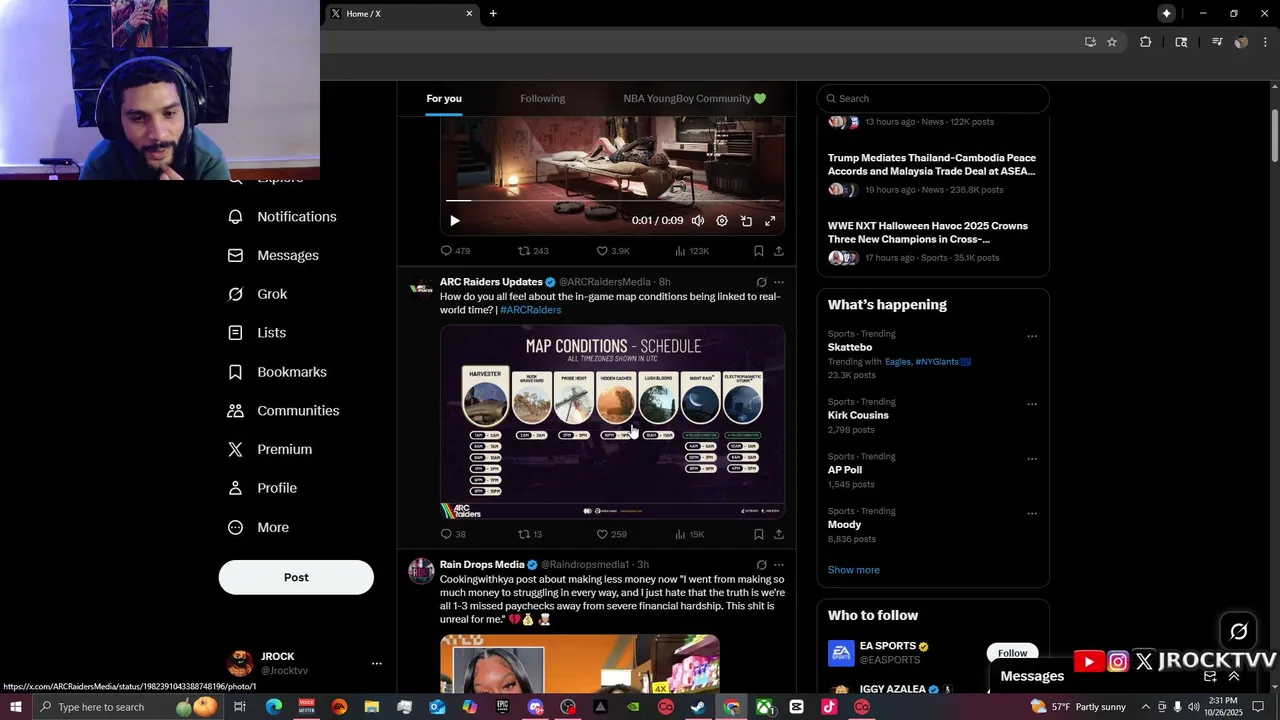Image resolution: width=1280 pixels, height=720 pixels.
Task: Share the ARC Raiders Updates post
Action: tap(779, 534)
